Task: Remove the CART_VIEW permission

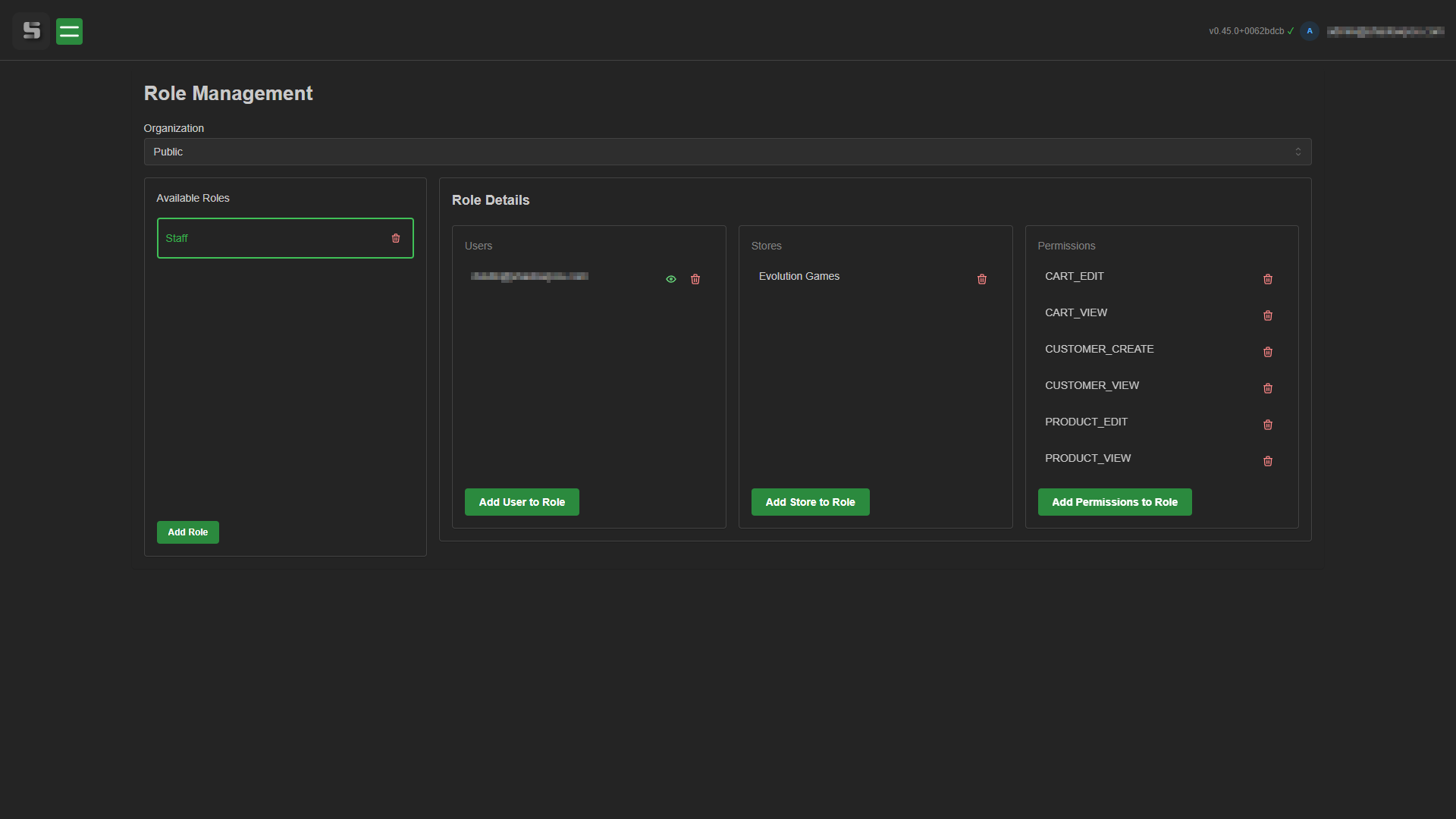Action: (x=1267, y=315)
